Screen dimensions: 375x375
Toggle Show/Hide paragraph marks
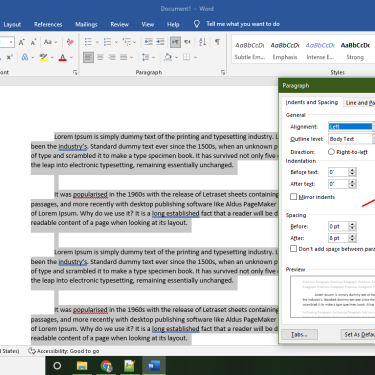(217, 42)
